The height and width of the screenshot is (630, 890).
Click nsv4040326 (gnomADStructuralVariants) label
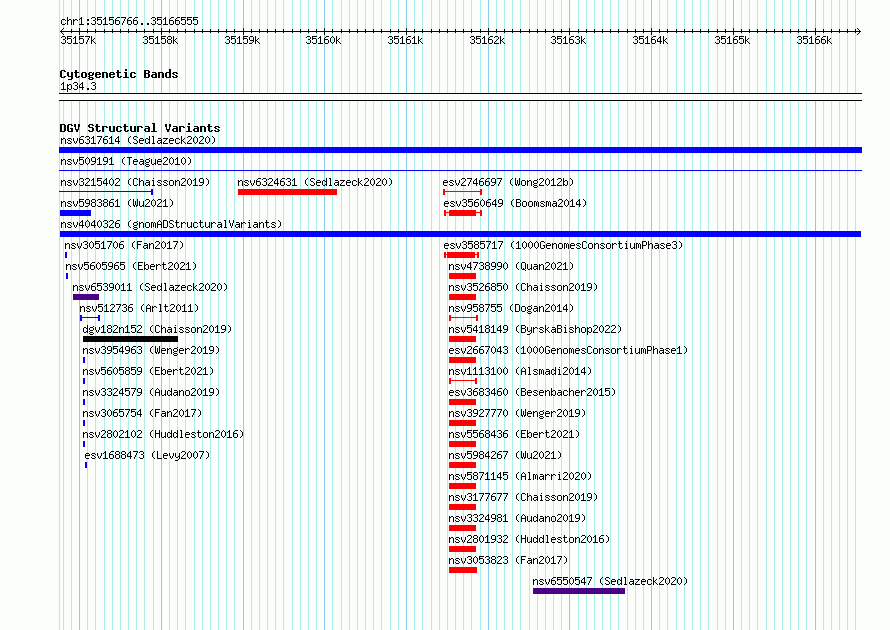[x=171, y=224]
